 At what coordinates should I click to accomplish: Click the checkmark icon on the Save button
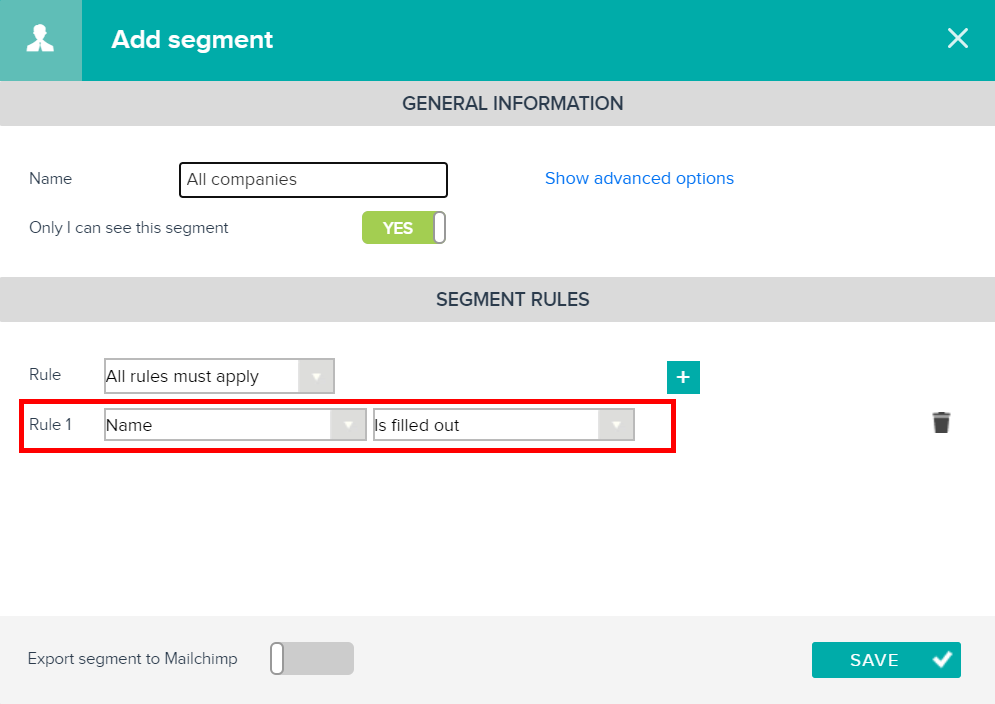[942, 660]
